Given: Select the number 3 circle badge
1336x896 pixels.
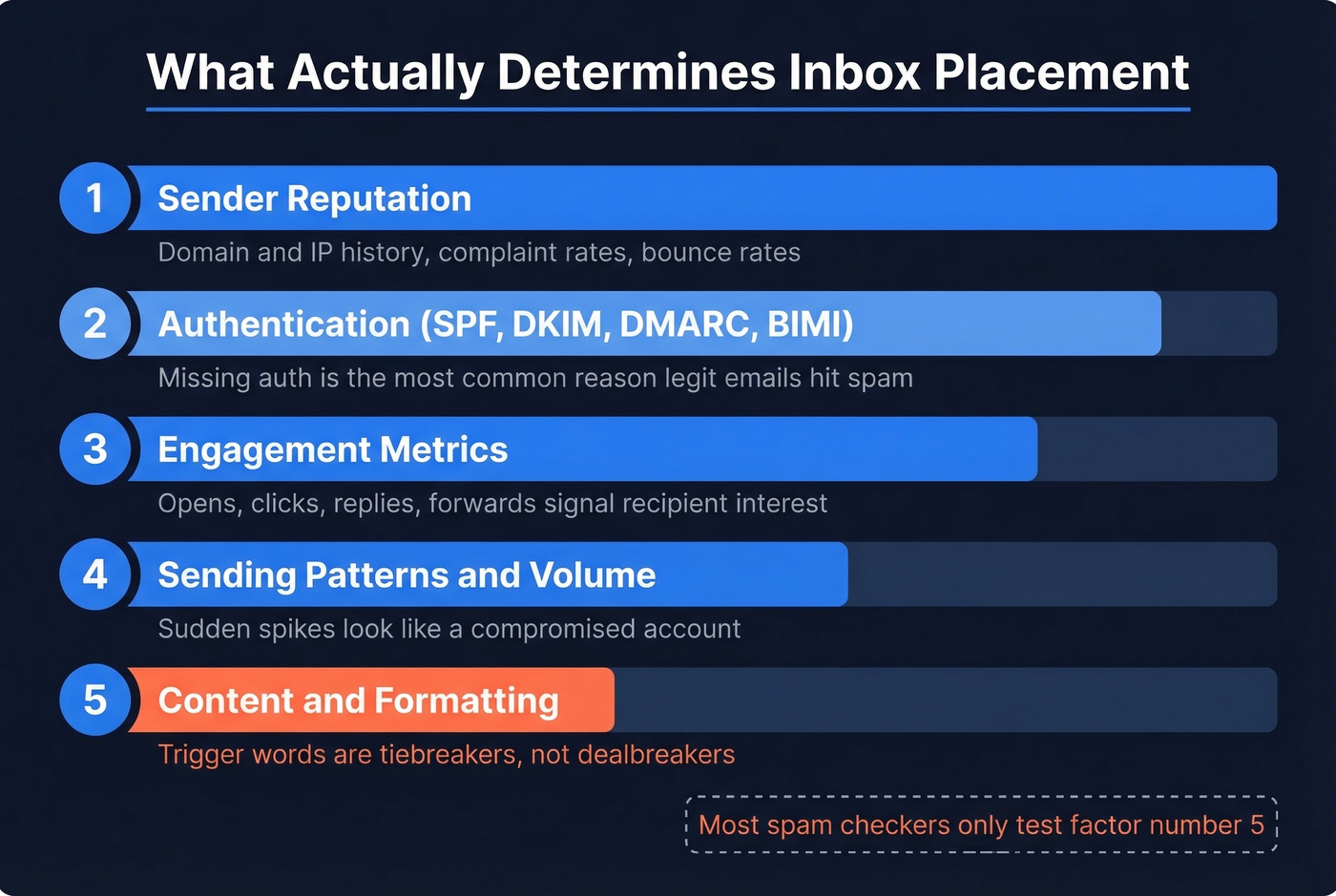Looking at the screenshot, I should (94, 449).
